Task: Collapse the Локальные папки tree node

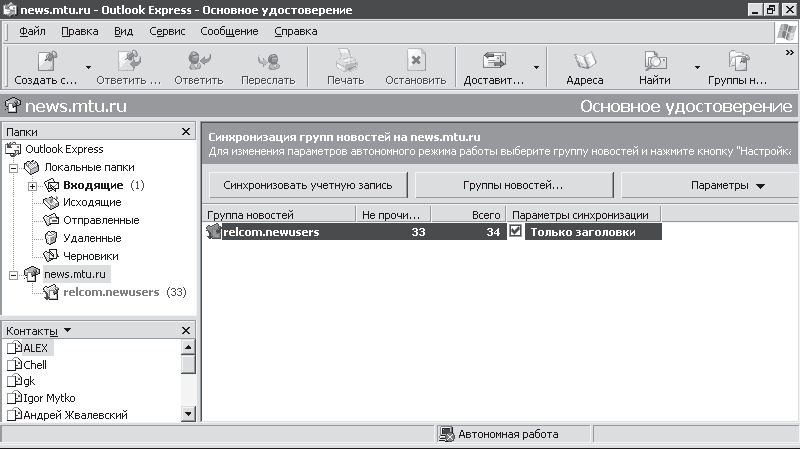Action: tap(14, 168)
